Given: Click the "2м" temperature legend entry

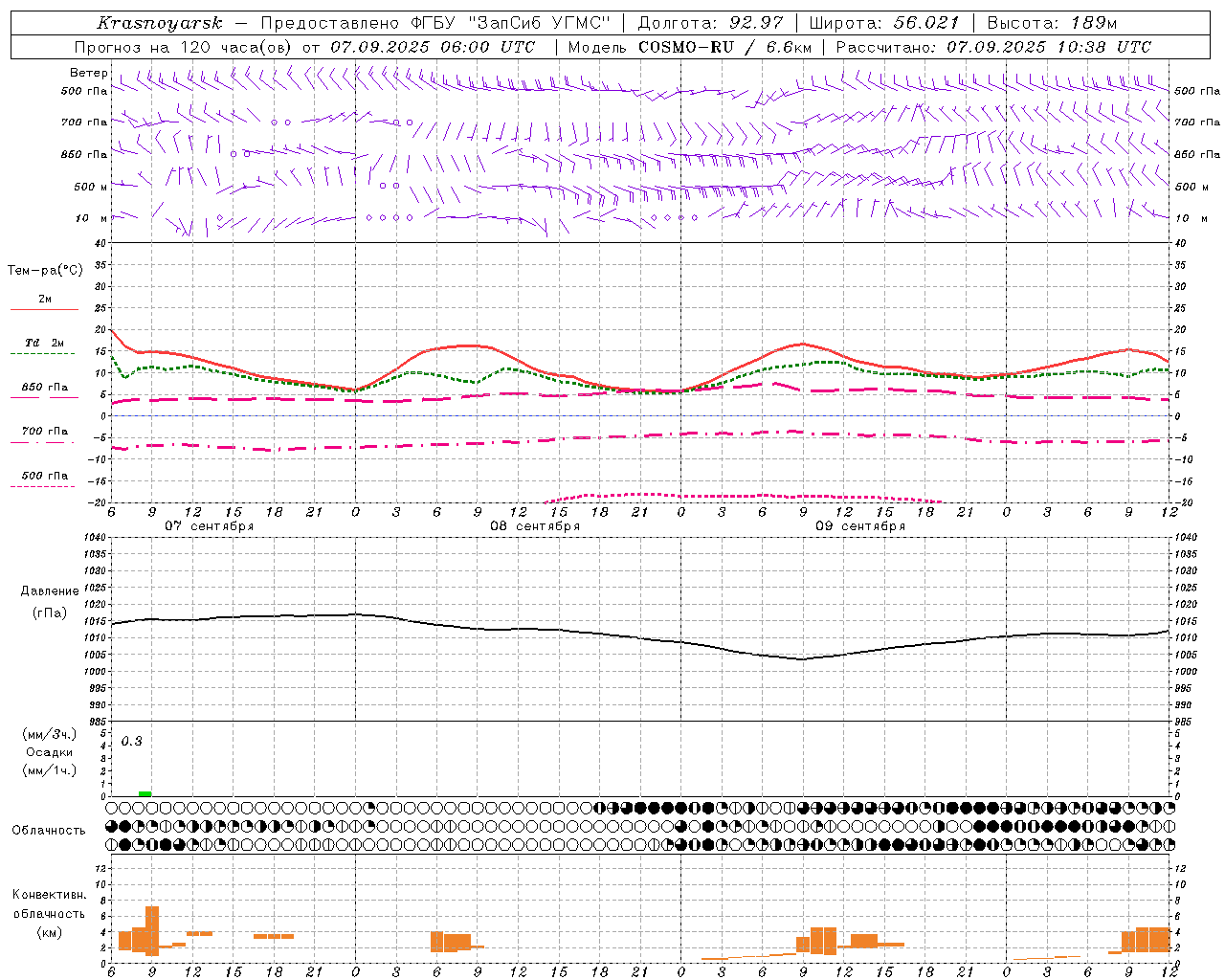Looking at the screenshot, I should click(x=45, y=299).
